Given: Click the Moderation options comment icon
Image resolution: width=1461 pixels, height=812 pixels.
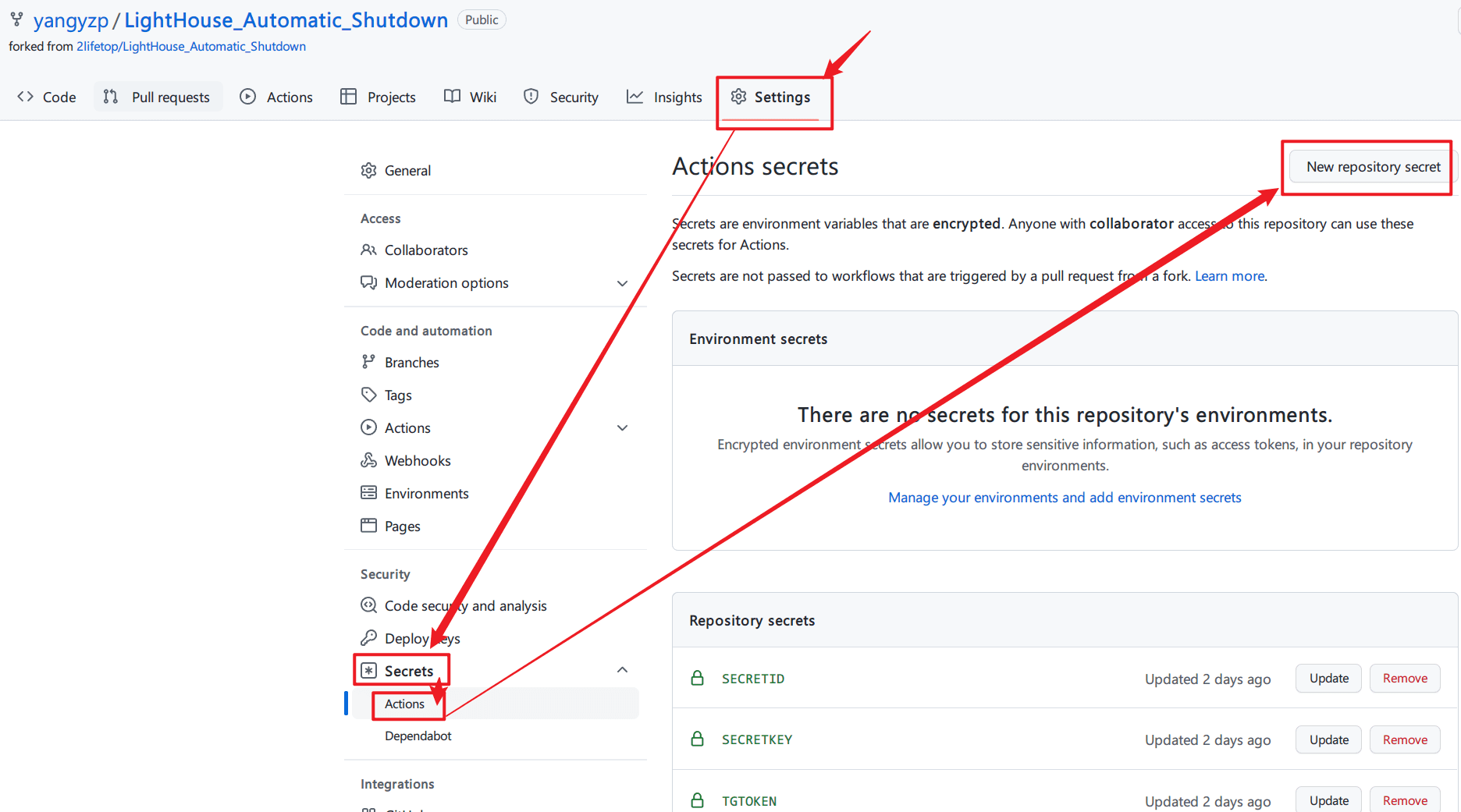Looking at the screenshot, I should coord(368,282).
